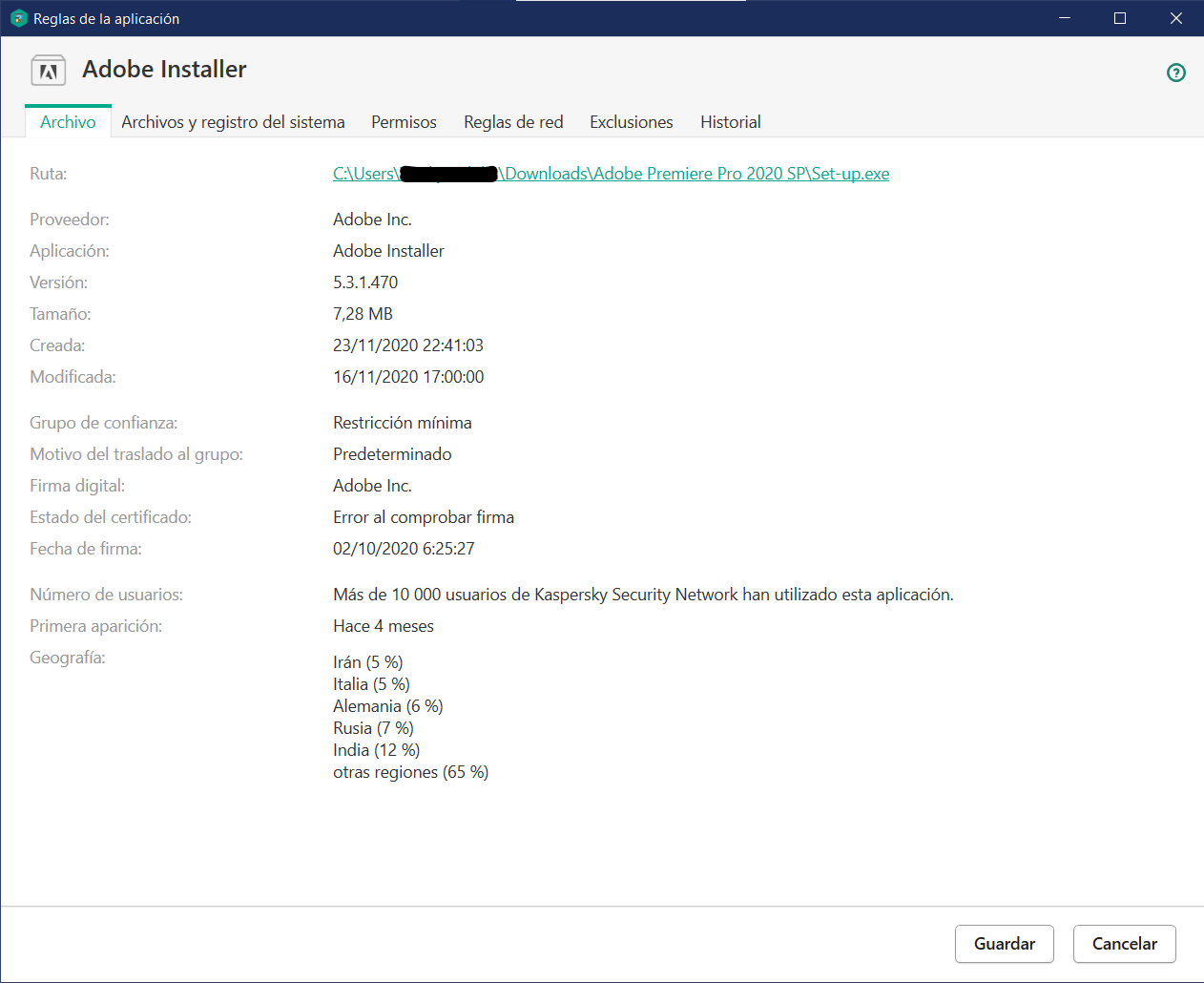Open the green help question mark icon
This screenshot has height=983, width=1204.
pyautogui.click(x=1176, y=73)
